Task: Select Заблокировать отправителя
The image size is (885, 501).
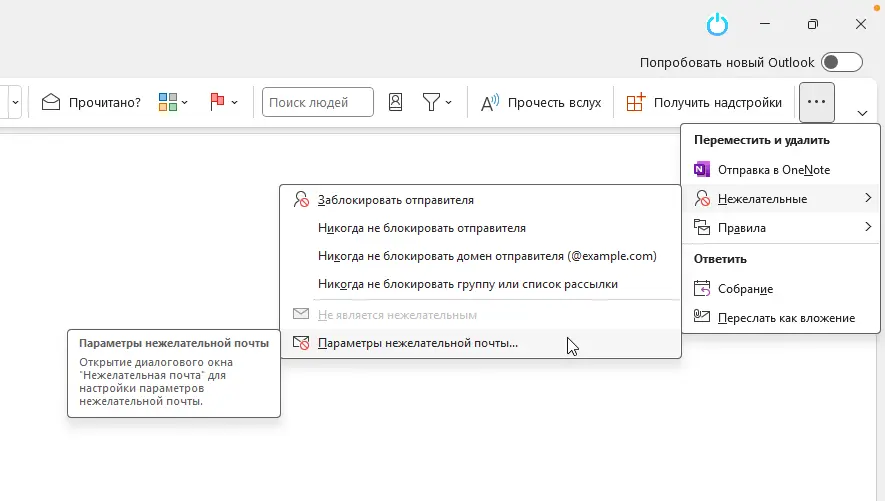Action: pos(395,200)
